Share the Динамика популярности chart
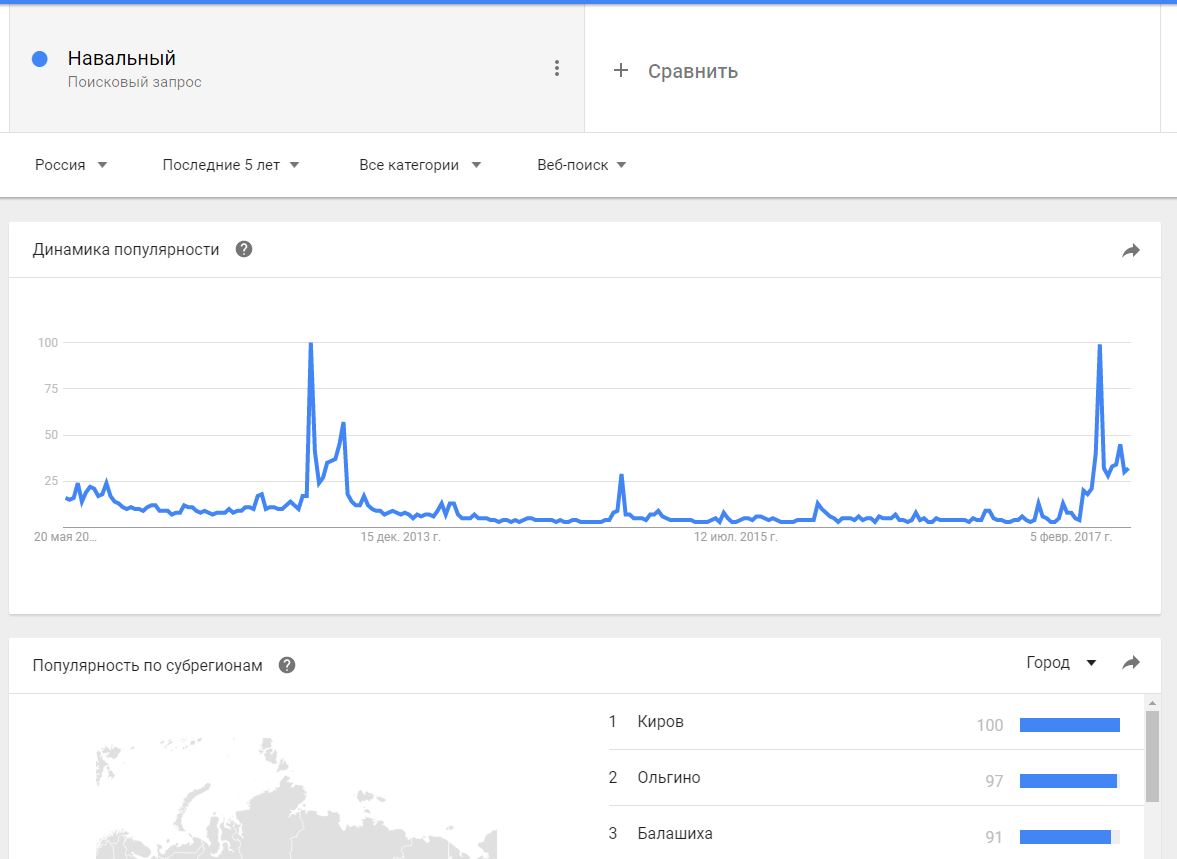 click(x=1131, y=251)
